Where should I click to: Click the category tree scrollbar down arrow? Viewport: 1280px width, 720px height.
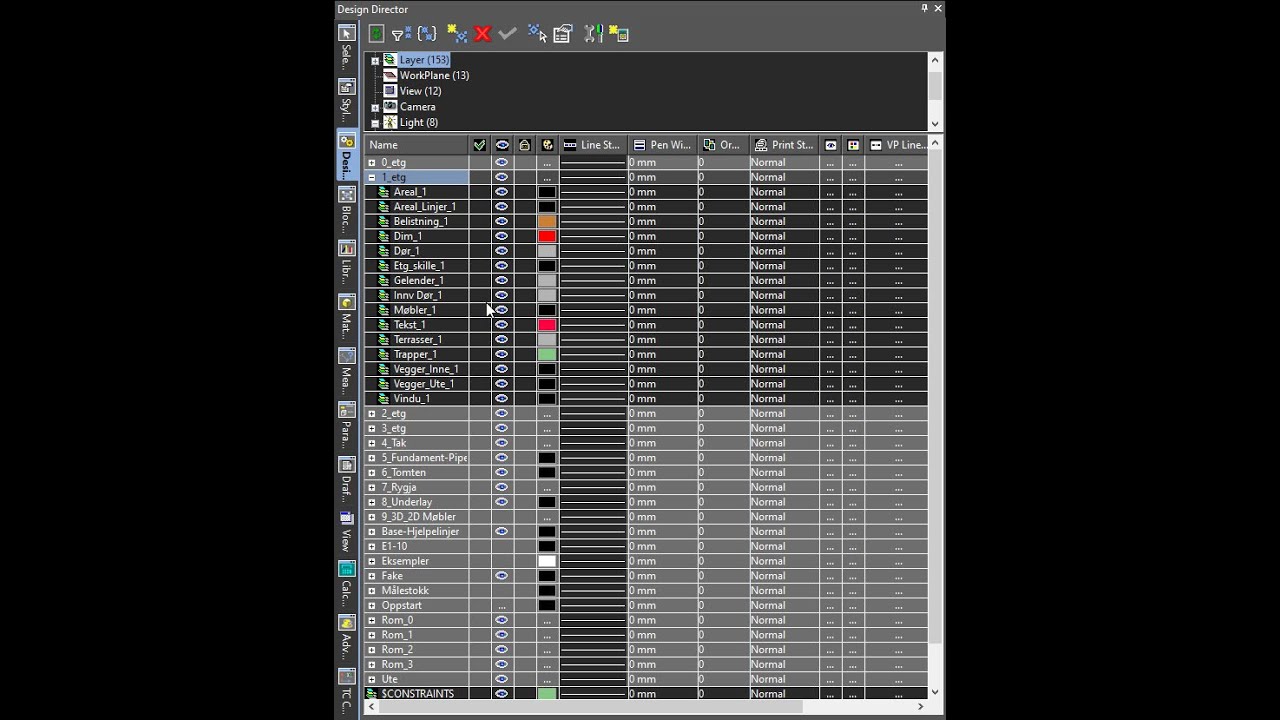click(x=935, y=124)
